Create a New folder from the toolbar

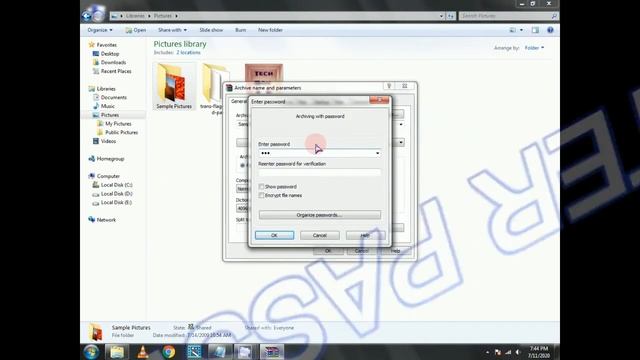pyautogui.click(x=270, y=30)
